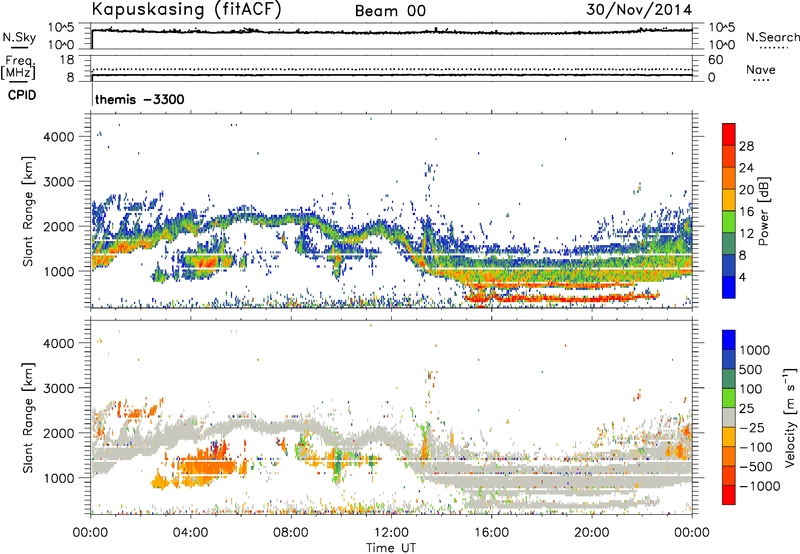Click the 'Slant Range [km]' label of velocity panel

28,418
